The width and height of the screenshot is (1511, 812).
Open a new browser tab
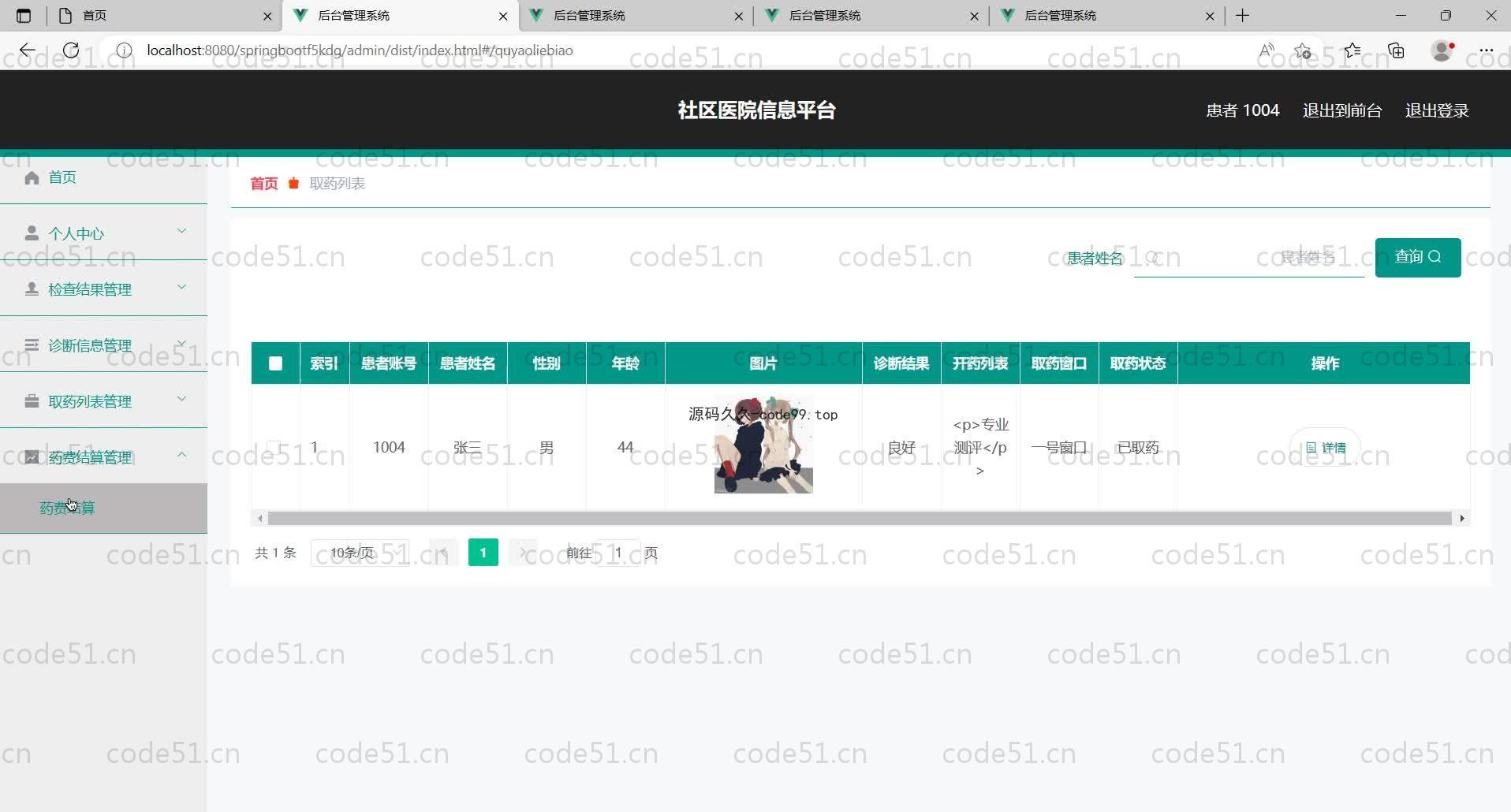coord(1243,16)
